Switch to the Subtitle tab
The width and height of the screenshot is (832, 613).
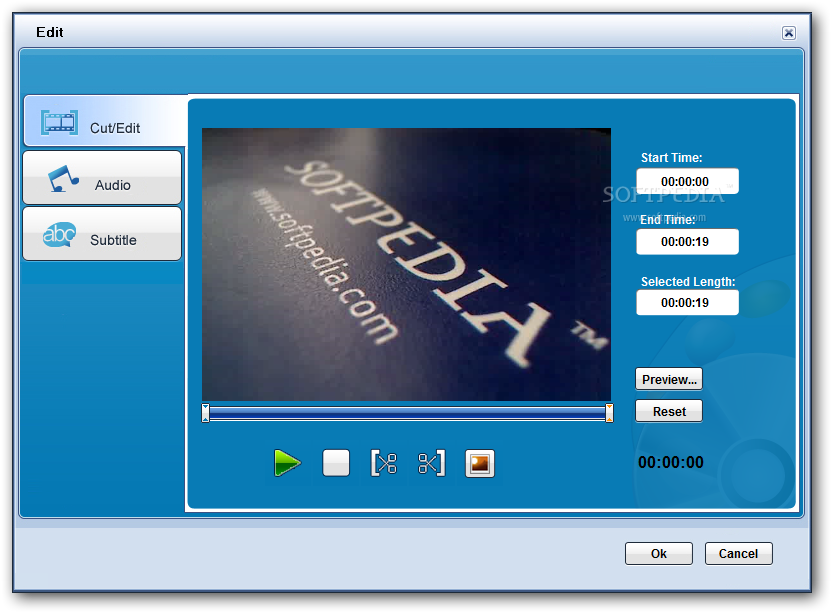[x=102, y=234]
